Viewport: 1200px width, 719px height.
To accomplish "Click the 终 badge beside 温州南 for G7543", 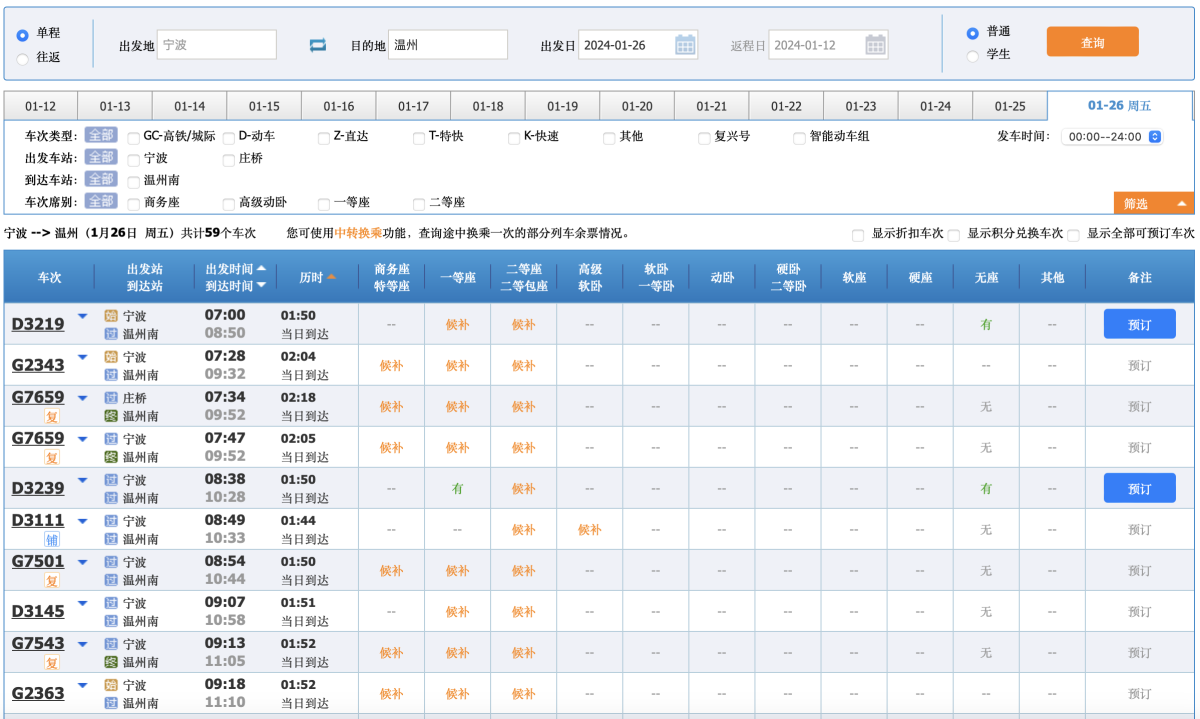I will pos(112,662).
